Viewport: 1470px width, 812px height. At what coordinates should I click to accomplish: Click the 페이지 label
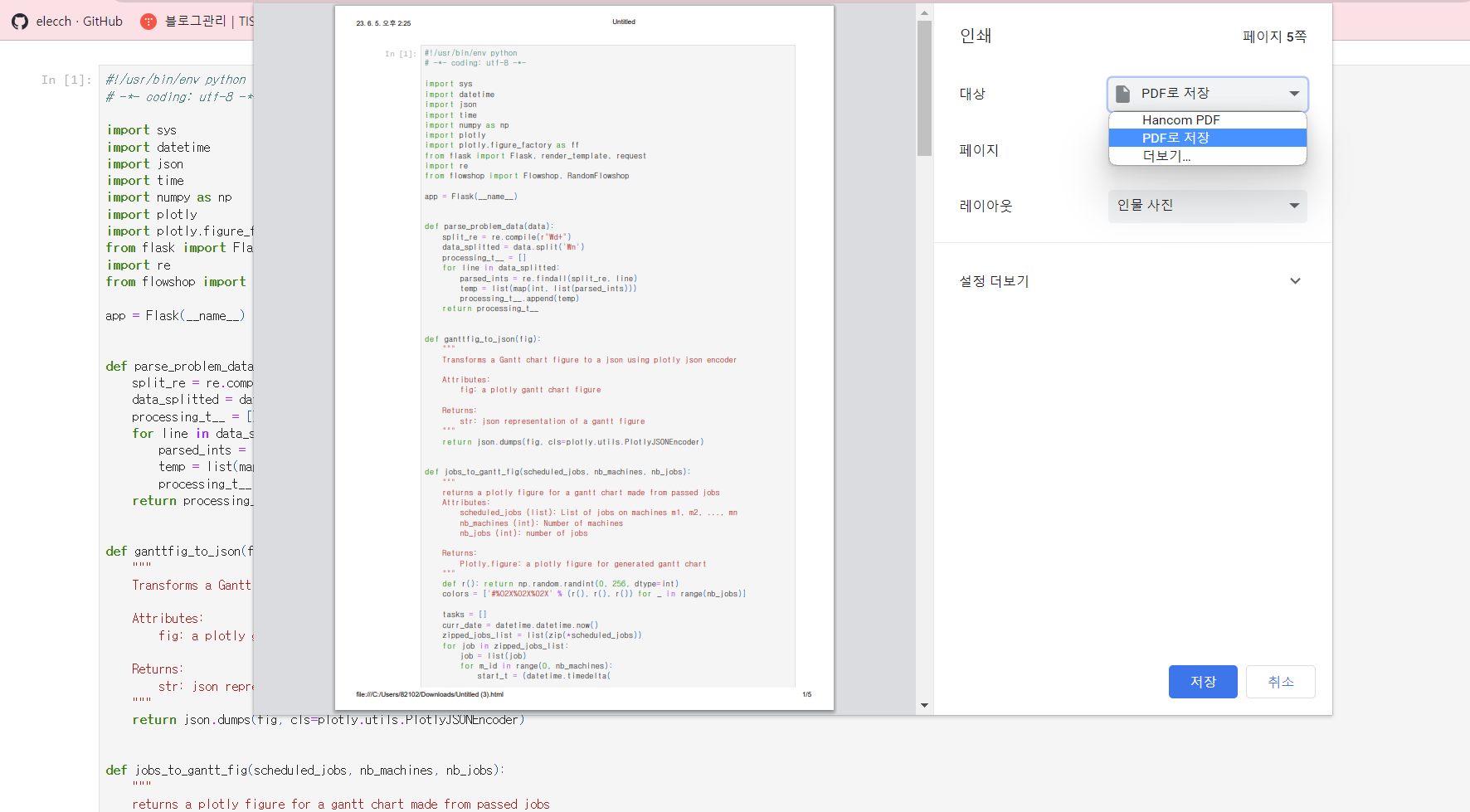pyautogui.click(x=979, y=150)
